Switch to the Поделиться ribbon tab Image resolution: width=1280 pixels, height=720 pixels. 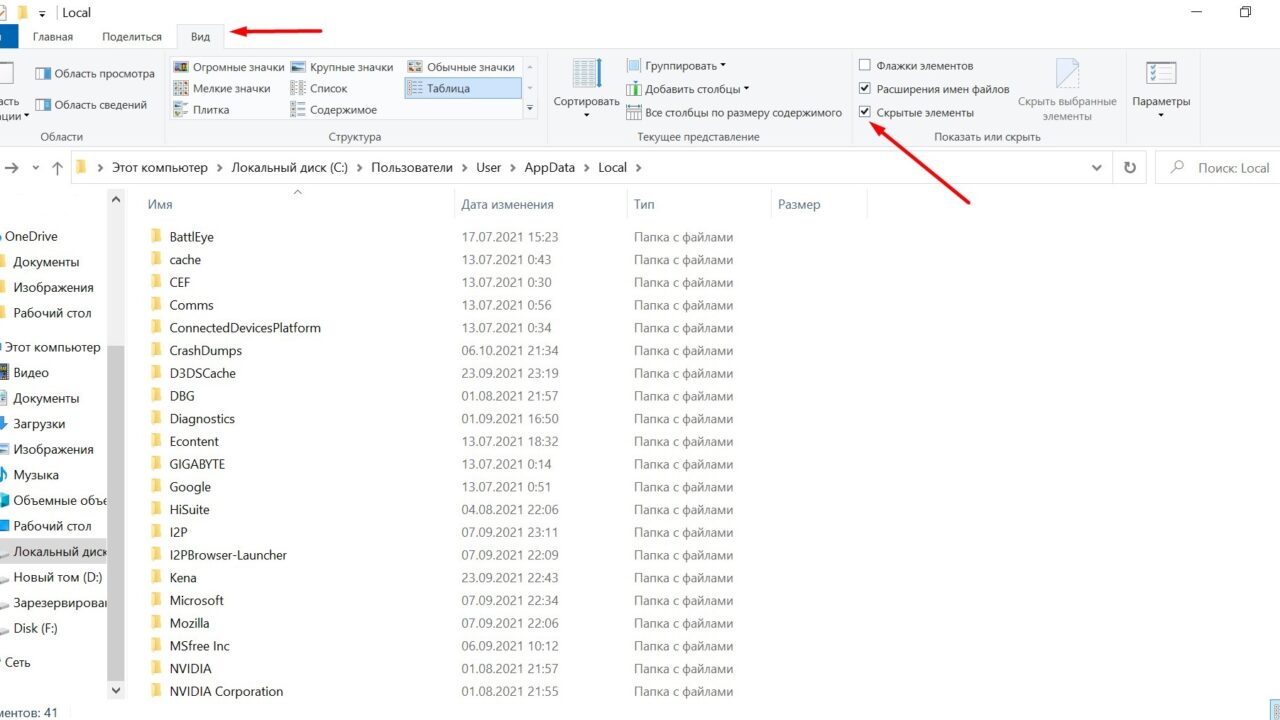point(131,37)
